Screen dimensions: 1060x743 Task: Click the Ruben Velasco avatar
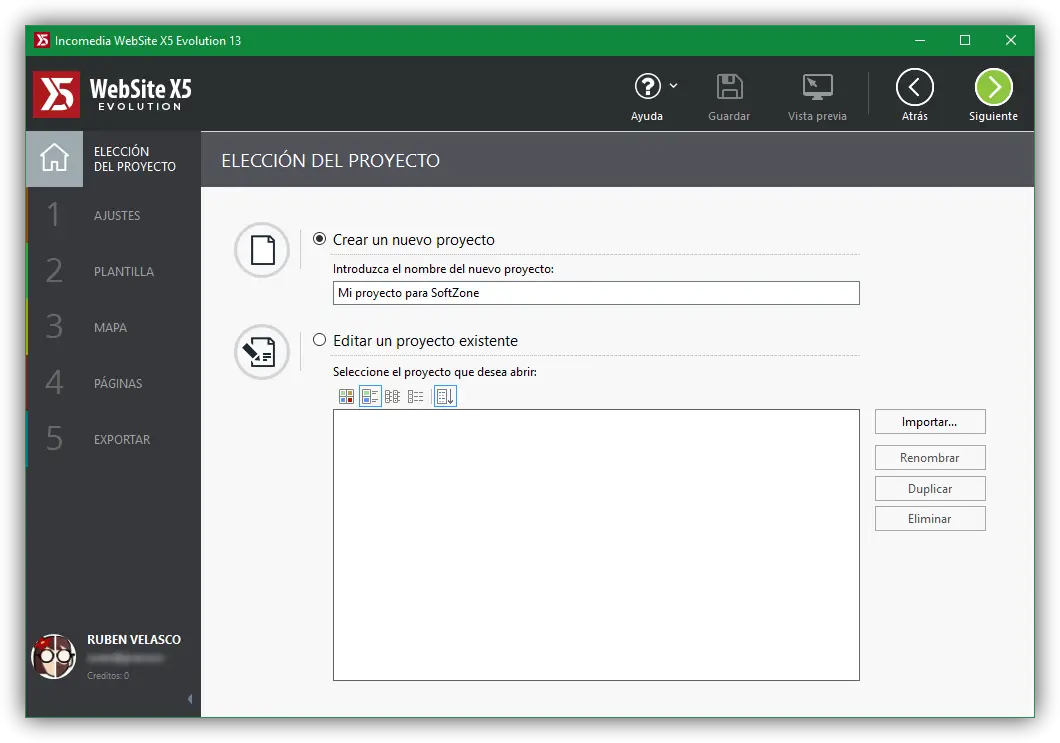click(53, 656)
